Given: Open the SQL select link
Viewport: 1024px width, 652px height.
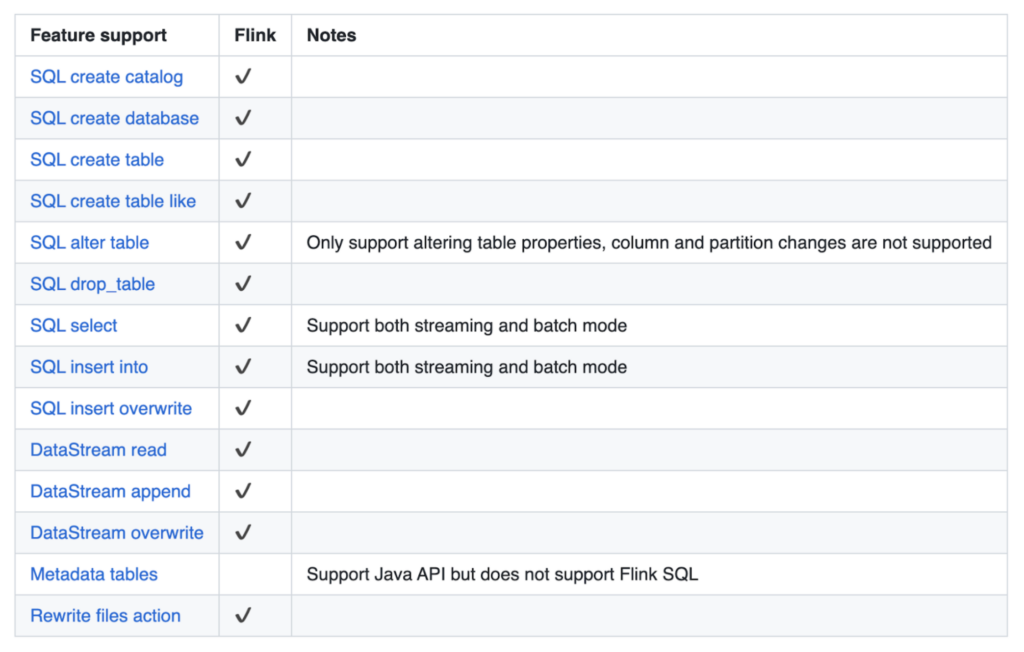Looking at the screenshot, I should pos(73,326).
